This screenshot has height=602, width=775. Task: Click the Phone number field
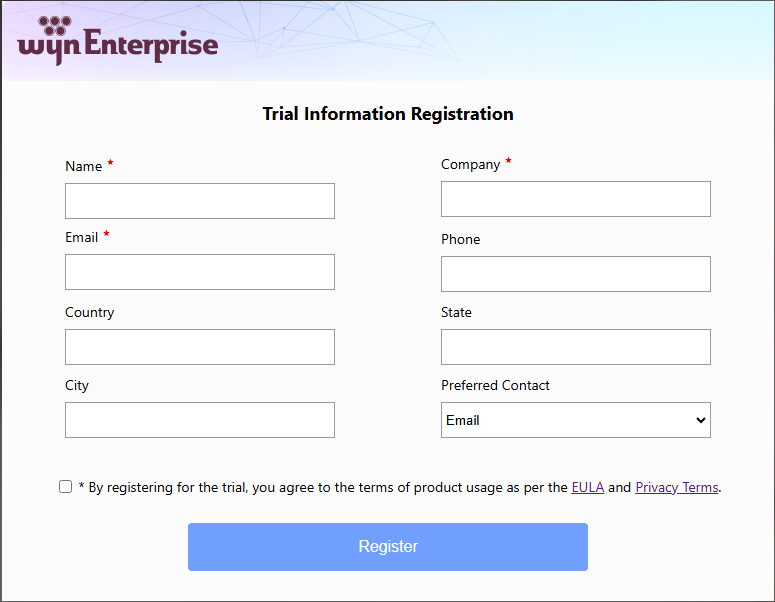click(x=576, y=274)
